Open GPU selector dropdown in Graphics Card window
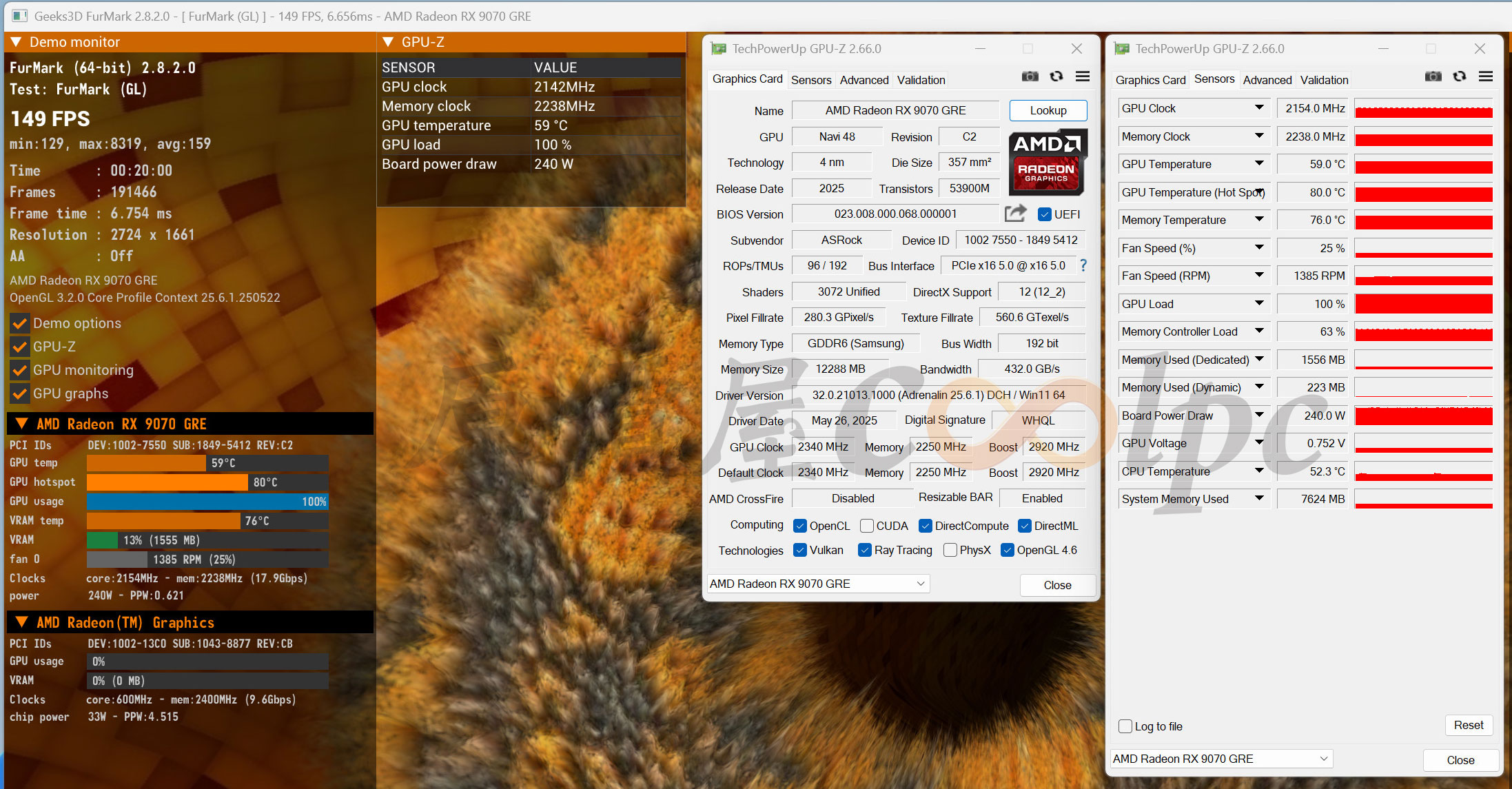 click(818, 584)
